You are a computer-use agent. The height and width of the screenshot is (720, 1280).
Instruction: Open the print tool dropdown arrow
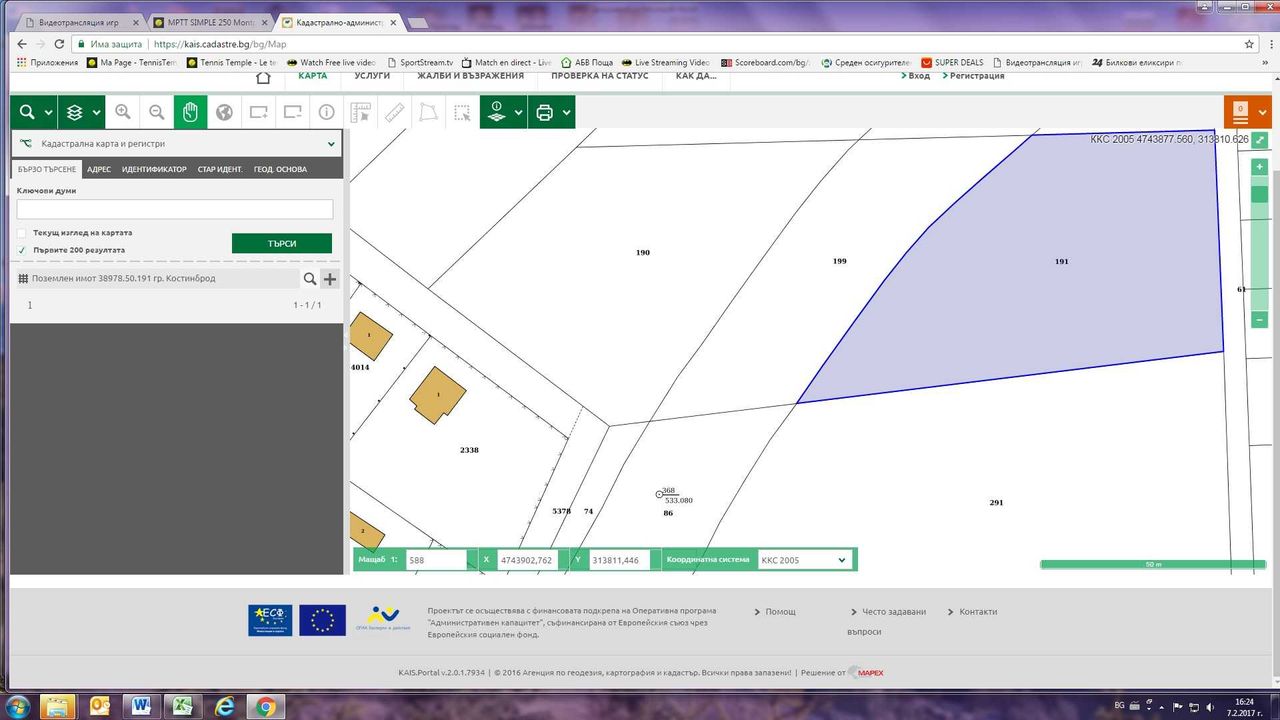point(566,112)
